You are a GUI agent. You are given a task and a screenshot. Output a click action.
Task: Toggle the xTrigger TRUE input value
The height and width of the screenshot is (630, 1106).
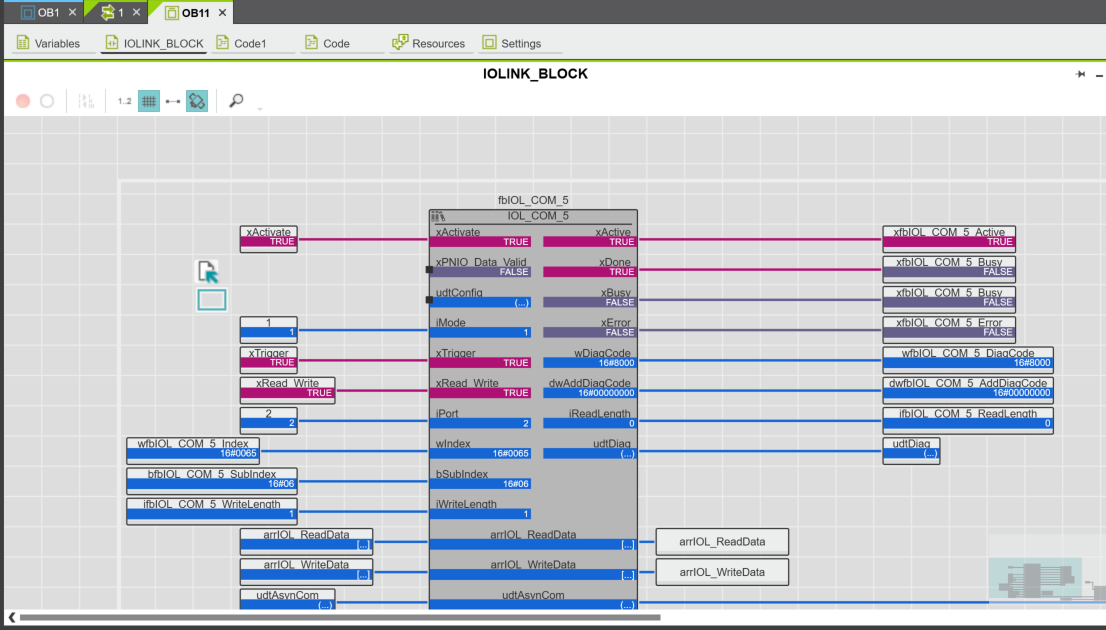(x=269, y=363)
